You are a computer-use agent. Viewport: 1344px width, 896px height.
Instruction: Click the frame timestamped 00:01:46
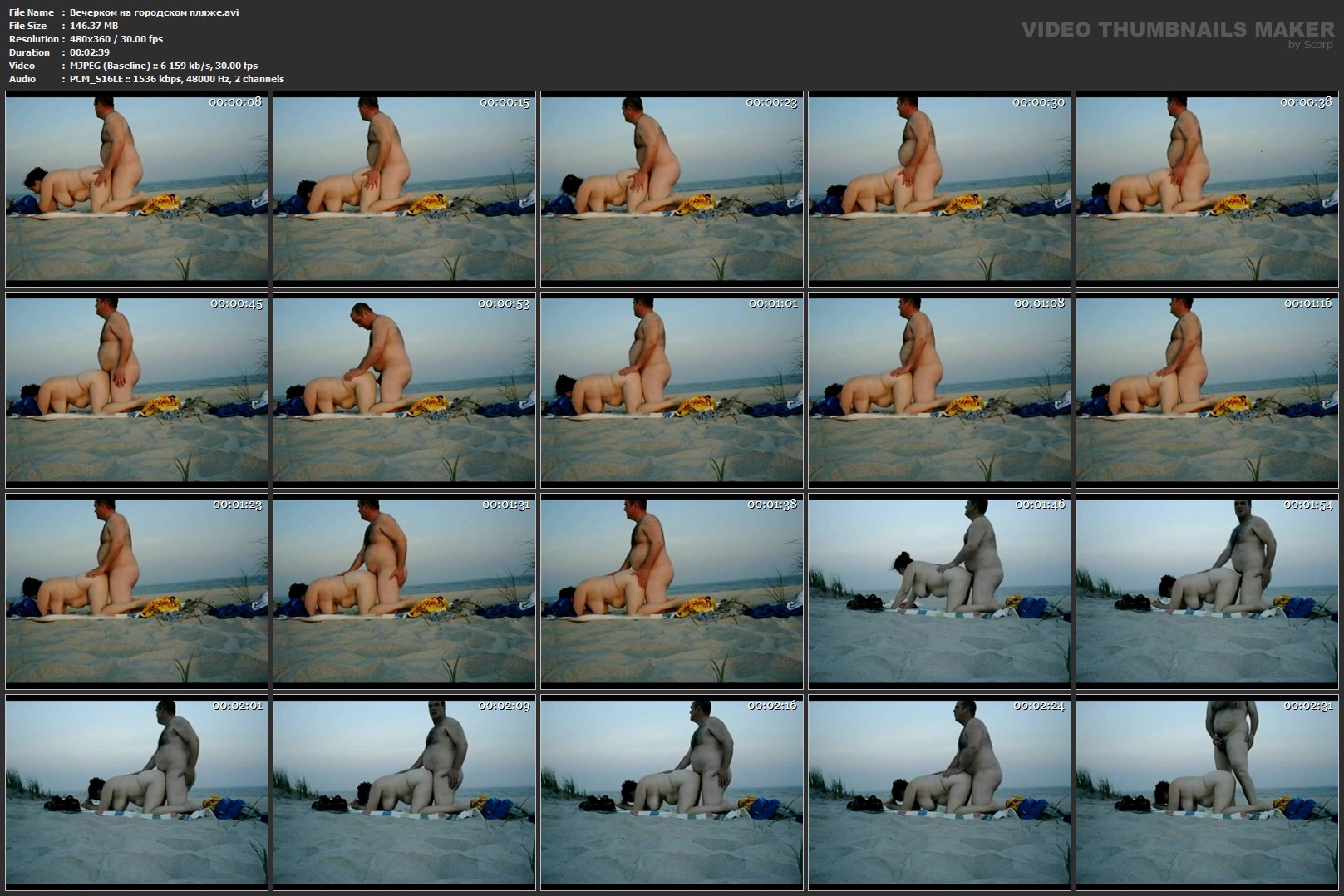click(939, 591)
